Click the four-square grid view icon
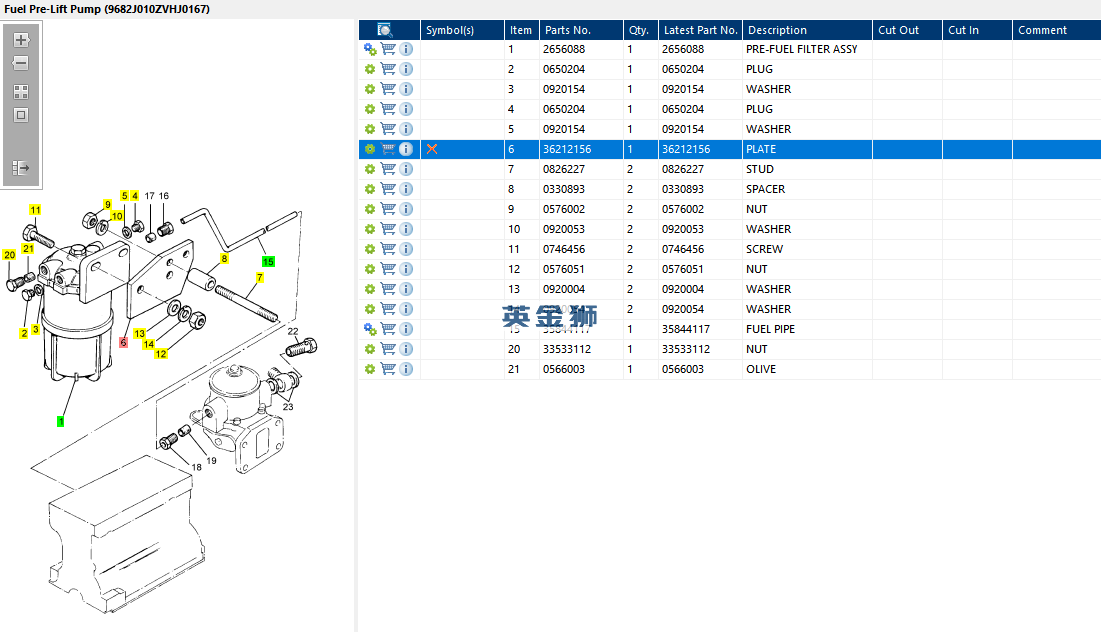Image resolution: width=1101 pixels, height=632 pixels. tap(21, 91)
